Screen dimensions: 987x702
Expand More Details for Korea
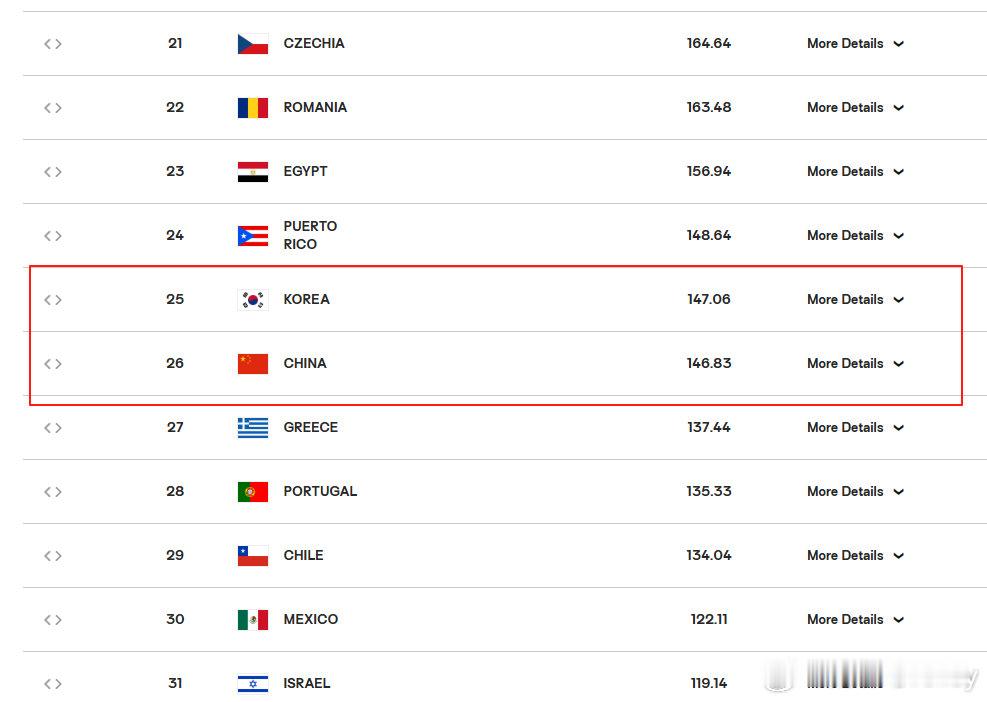click(x=855, y=300)
